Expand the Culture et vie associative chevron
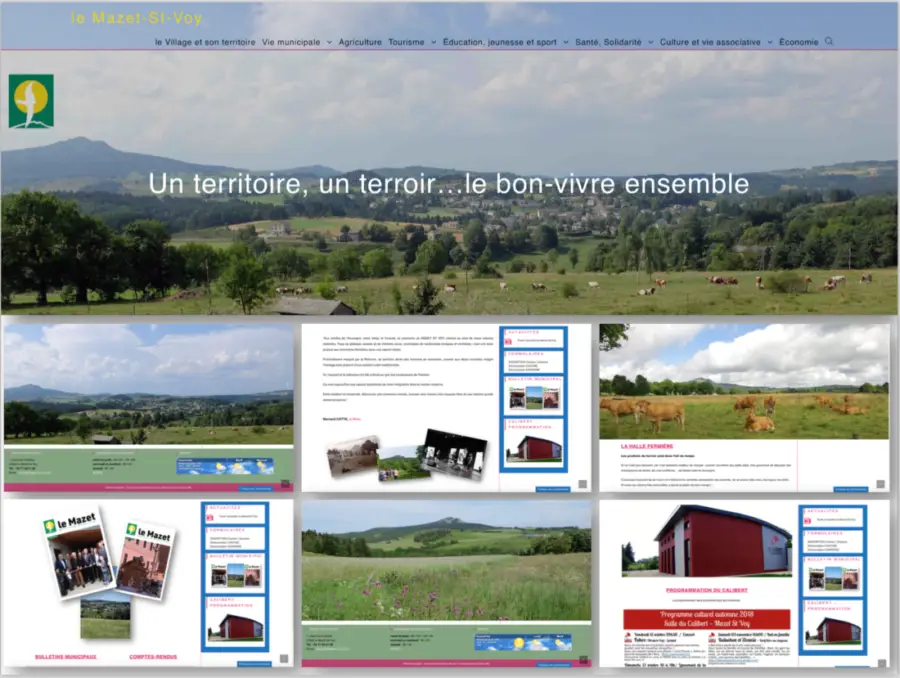 point(769,42)
